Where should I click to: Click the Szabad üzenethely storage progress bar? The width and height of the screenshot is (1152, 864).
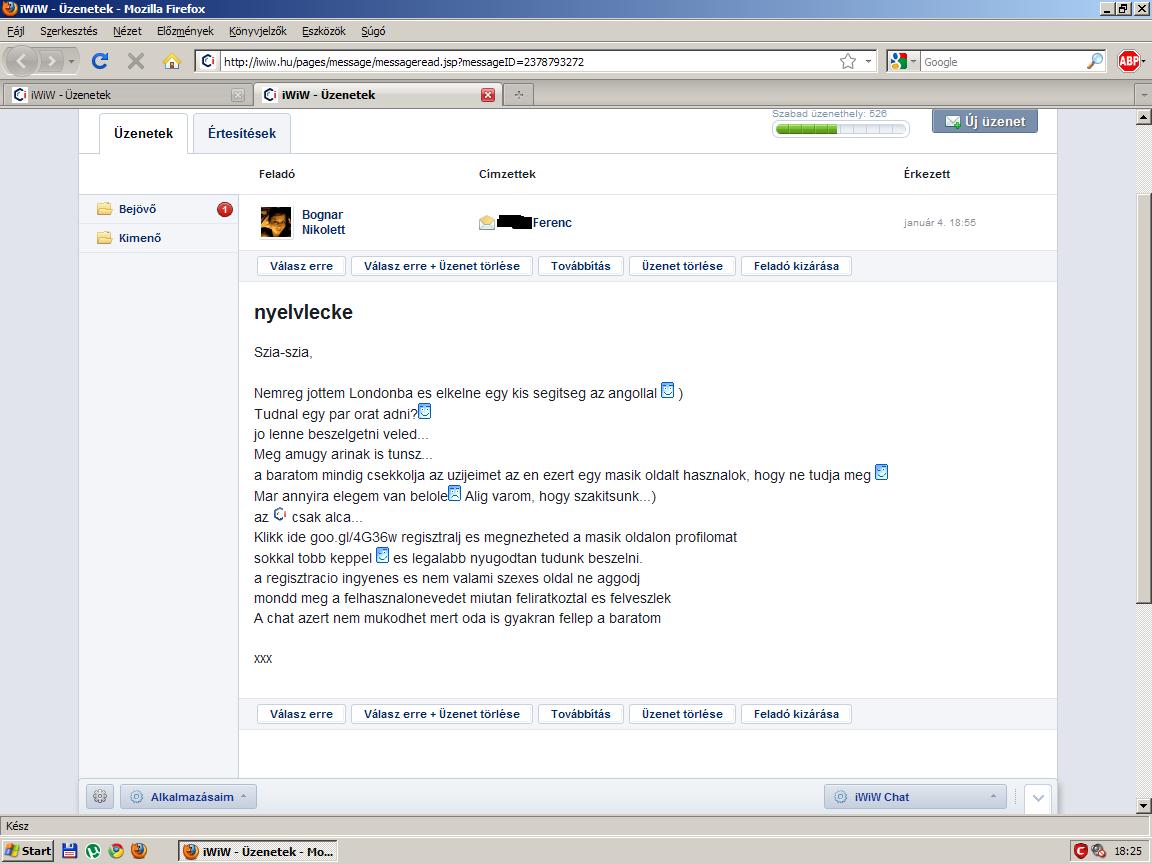click(840, 129)
